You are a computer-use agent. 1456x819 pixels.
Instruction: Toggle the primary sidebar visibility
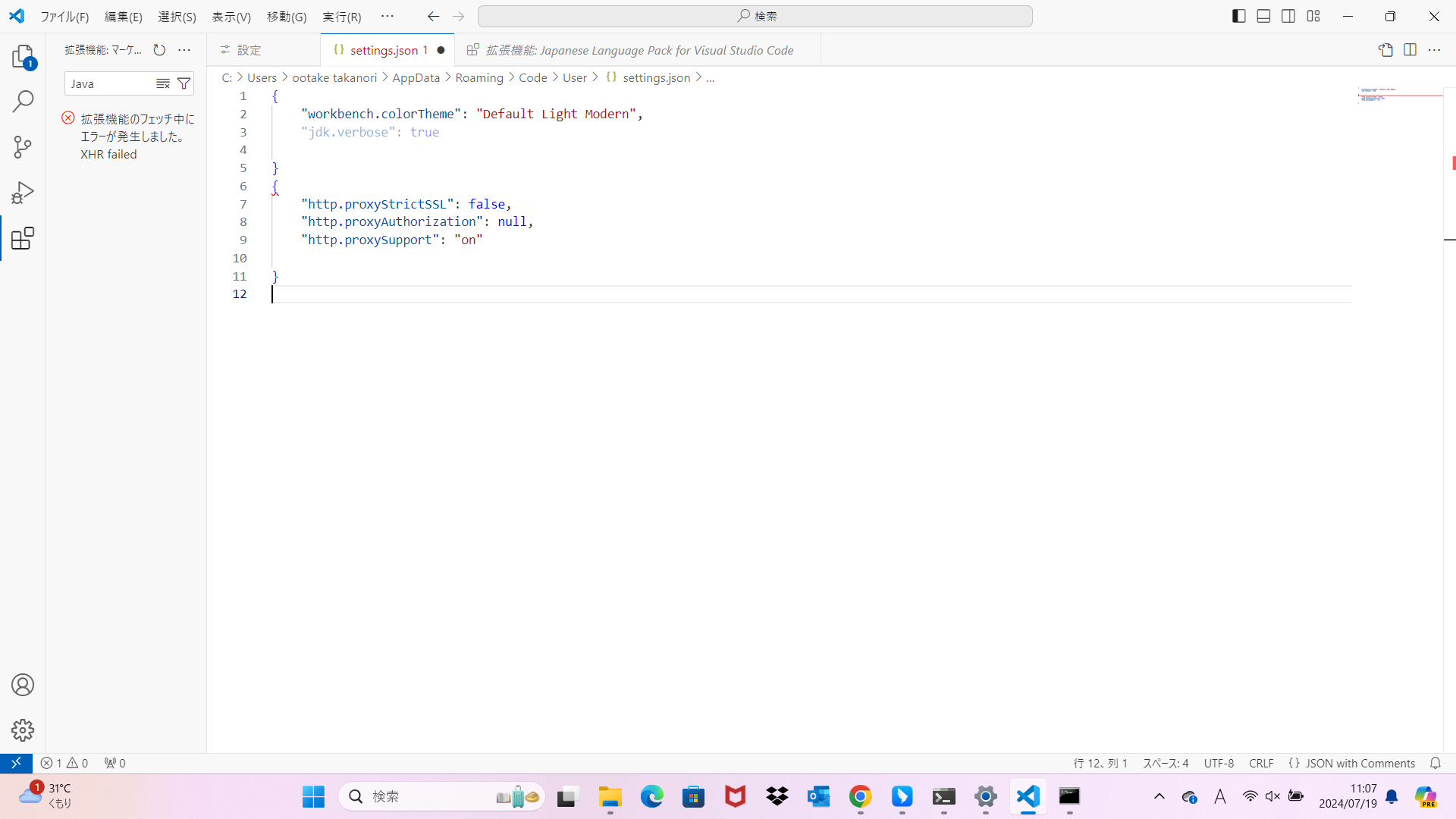[1239, 16]
